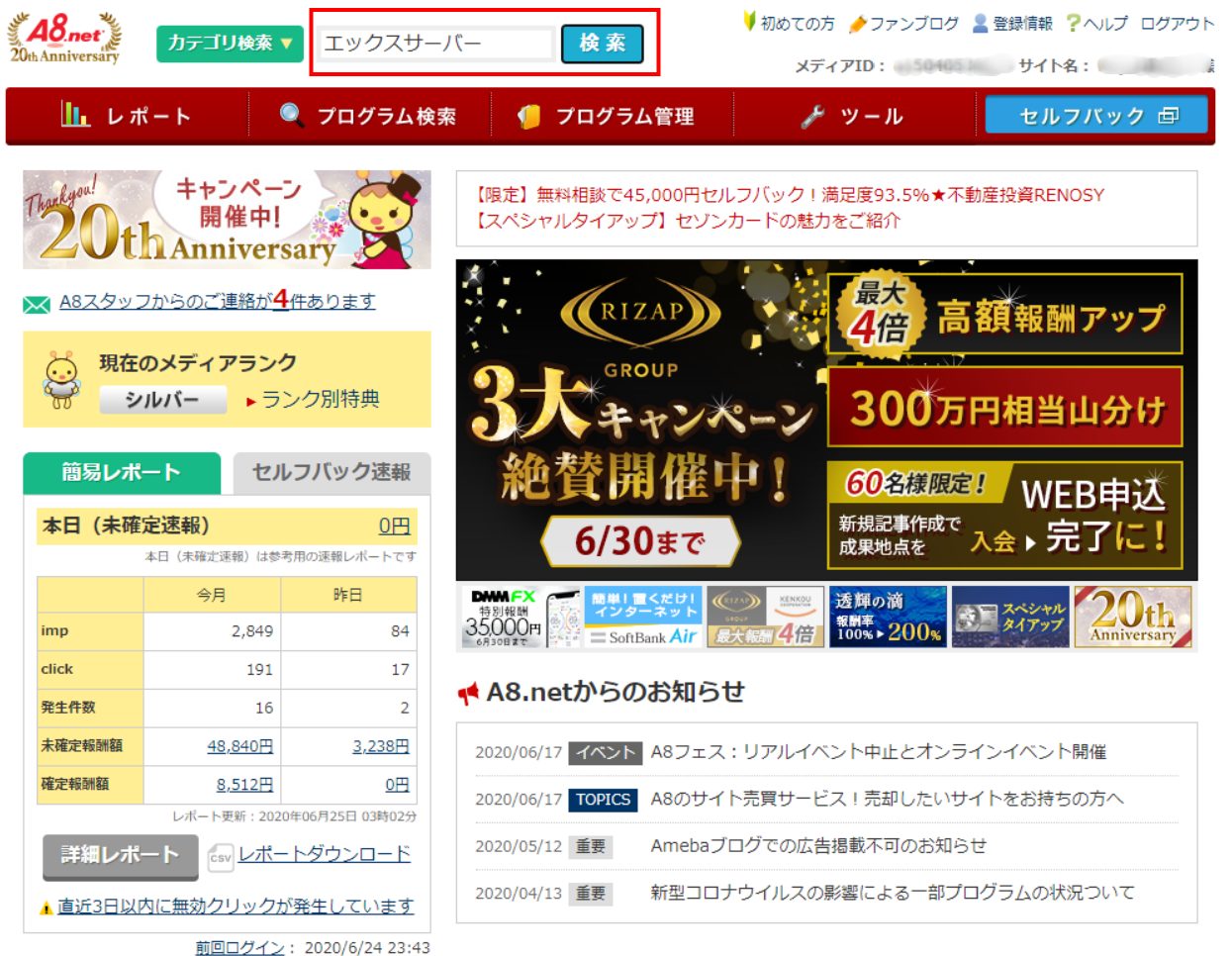Open the 48,840円 未確定報酬額 link
Image resolution: width=1232 pixels, height=956 pixels.
pos(239,746)
